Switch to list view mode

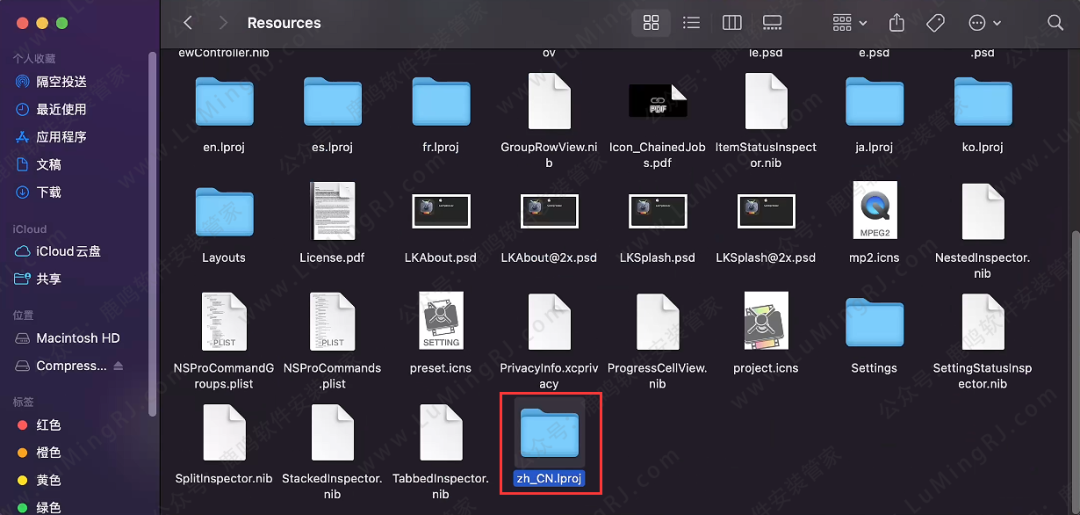pos(691,22)
